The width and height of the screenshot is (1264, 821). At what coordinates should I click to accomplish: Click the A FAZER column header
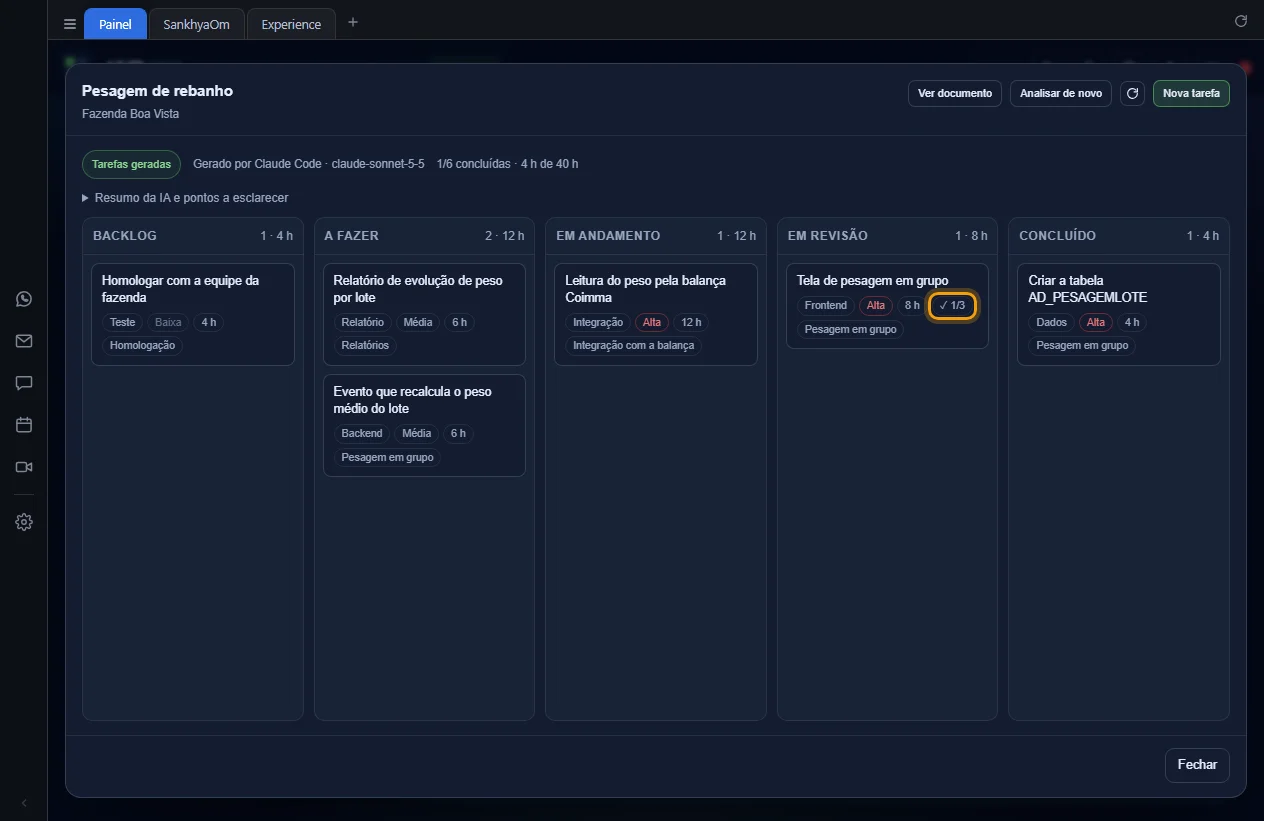tap(424, 236)
